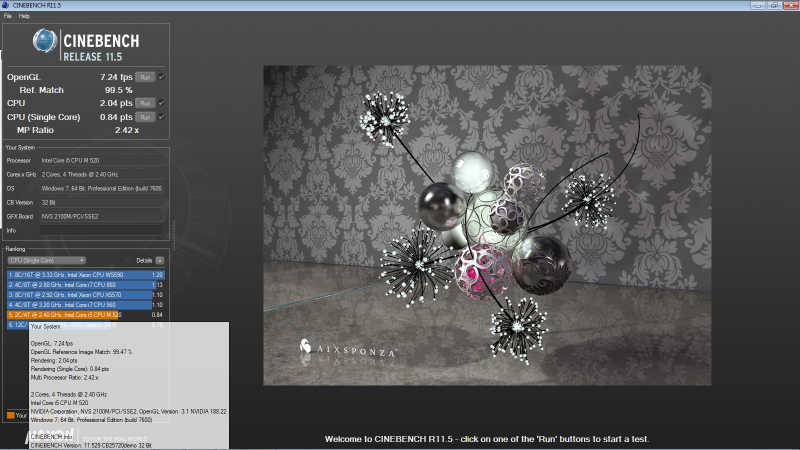Select highlighted ranking entry Core i5 M 520
Image resolution: width=800 pixels, height=450 pixels.
[86, 315]
